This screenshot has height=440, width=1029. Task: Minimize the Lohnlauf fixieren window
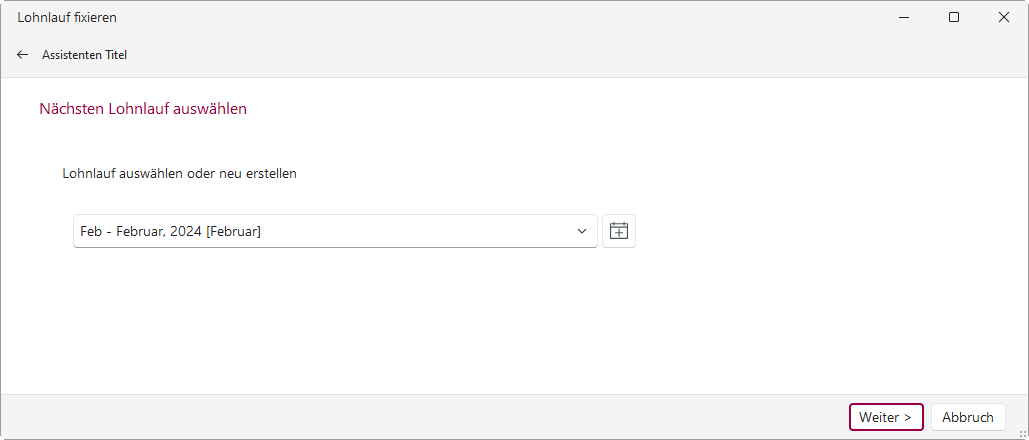click(x=903, y=17)
